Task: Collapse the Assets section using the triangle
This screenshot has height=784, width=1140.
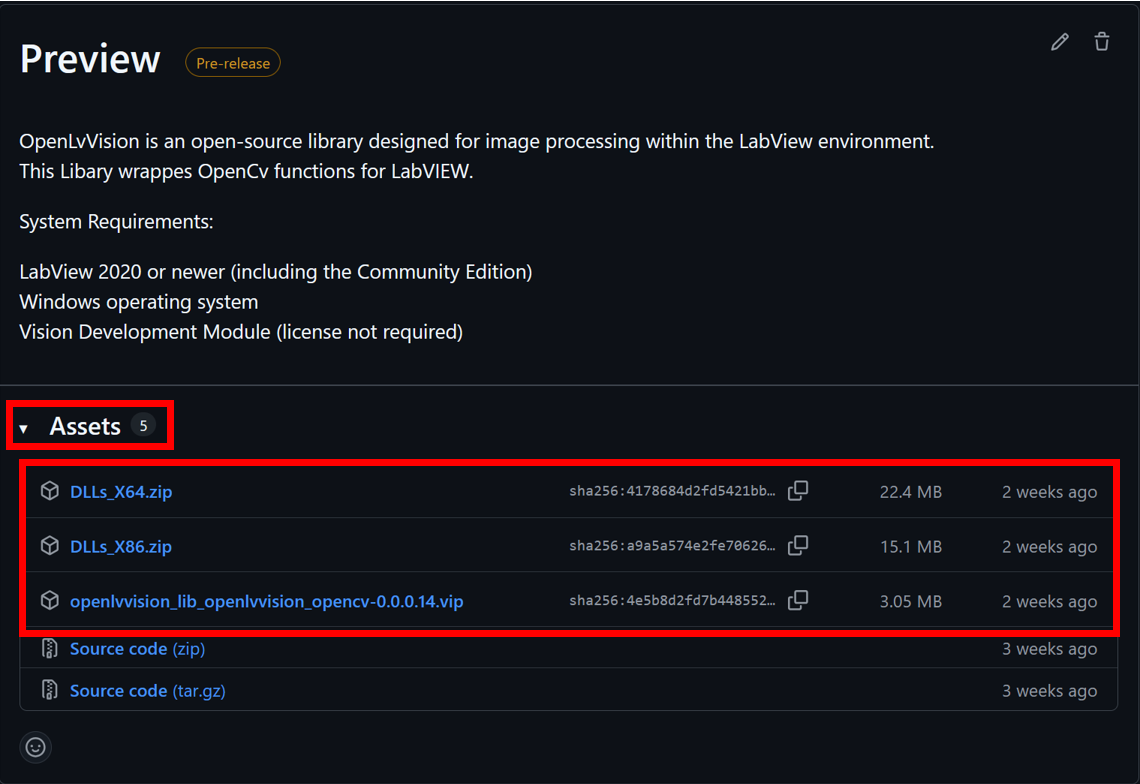Action: [24, 428]
